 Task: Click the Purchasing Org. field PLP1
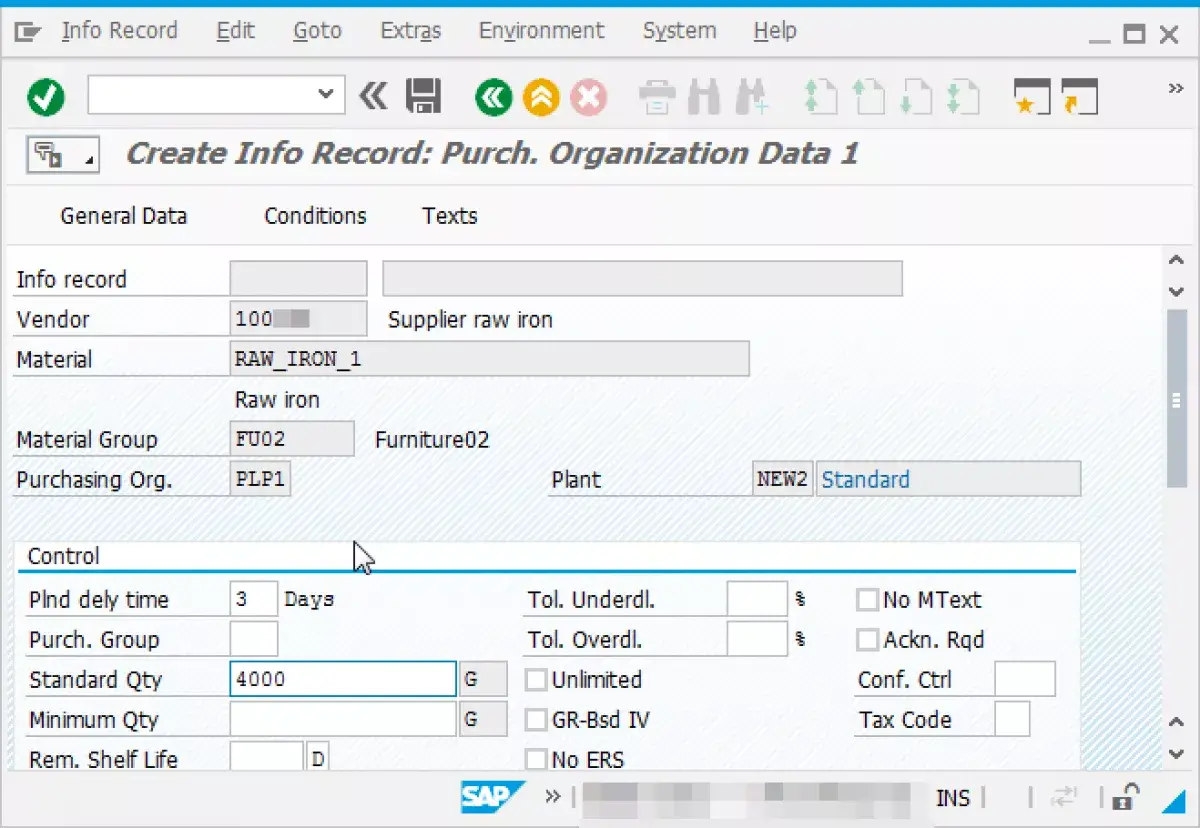tap(260, 479)
